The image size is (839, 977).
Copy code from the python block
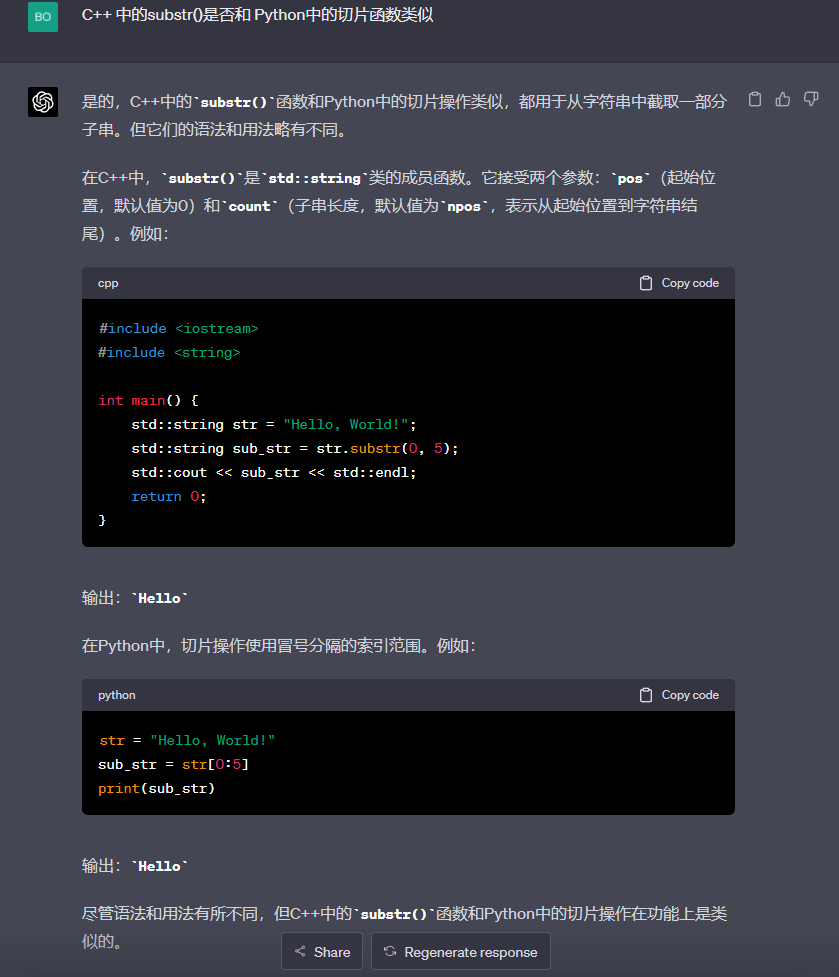pyautogui.click(x=679, y=695)
